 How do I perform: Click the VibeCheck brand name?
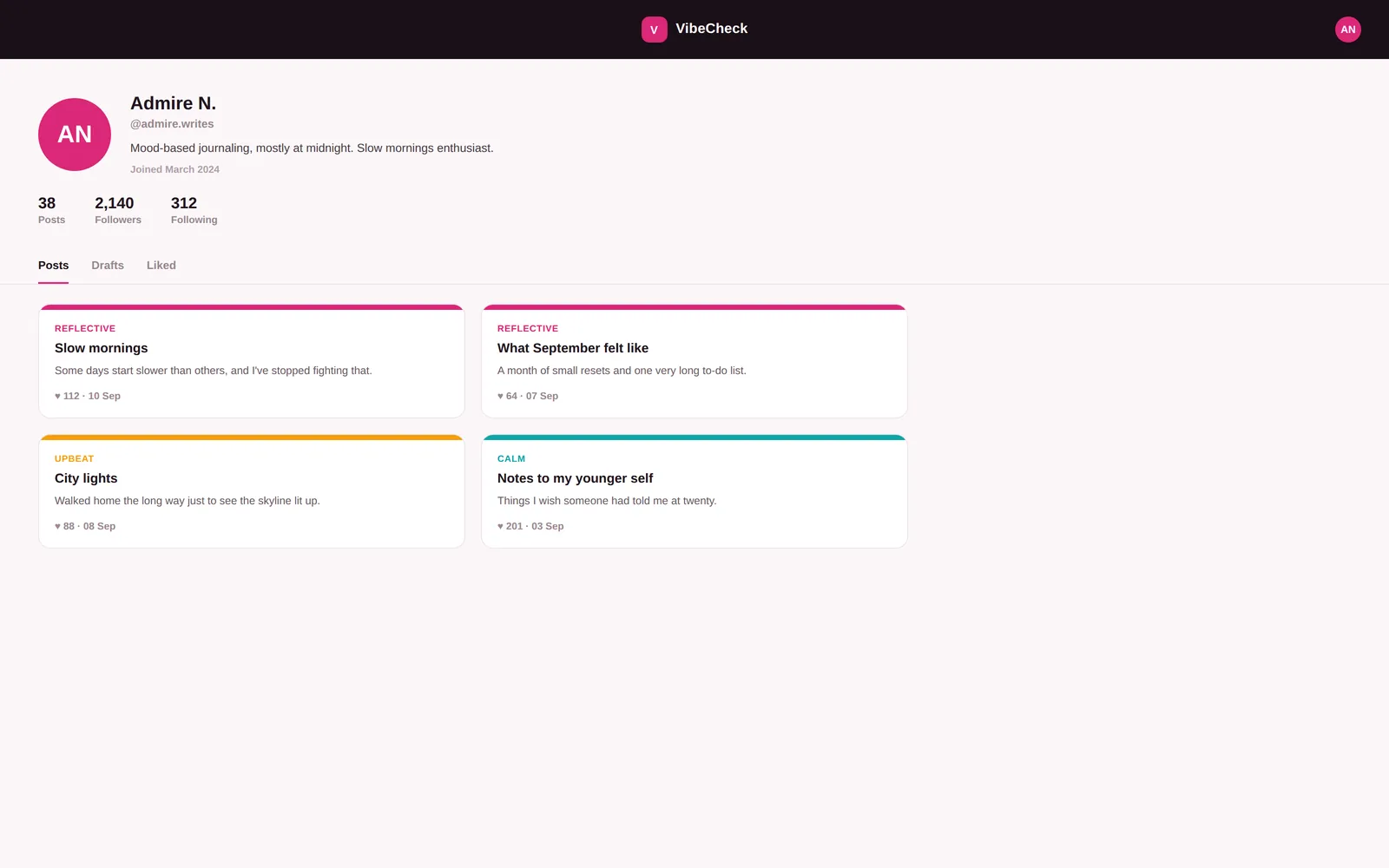point(712,29)
